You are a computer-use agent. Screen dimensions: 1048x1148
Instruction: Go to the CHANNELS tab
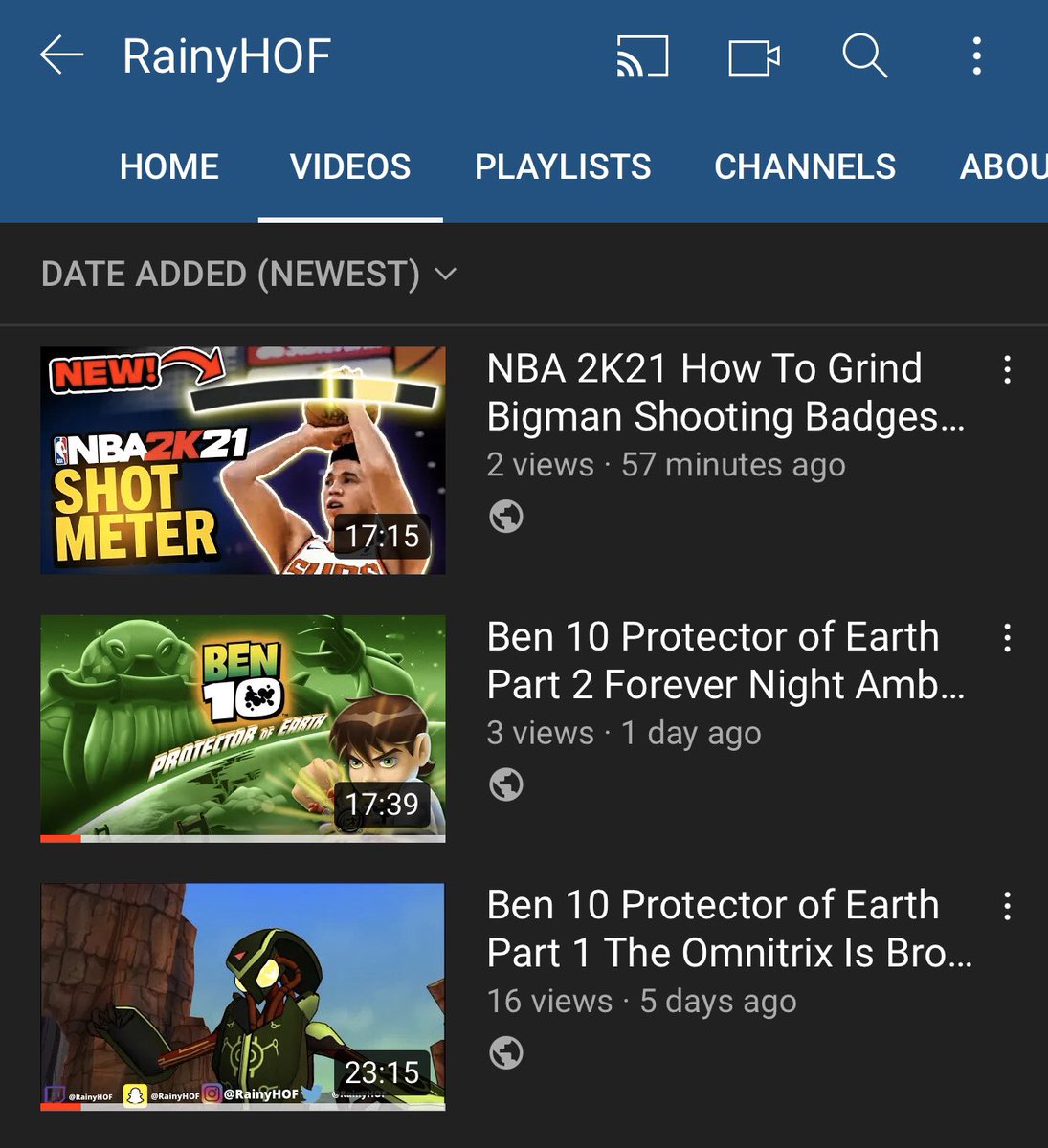click(x=805, y=167)
